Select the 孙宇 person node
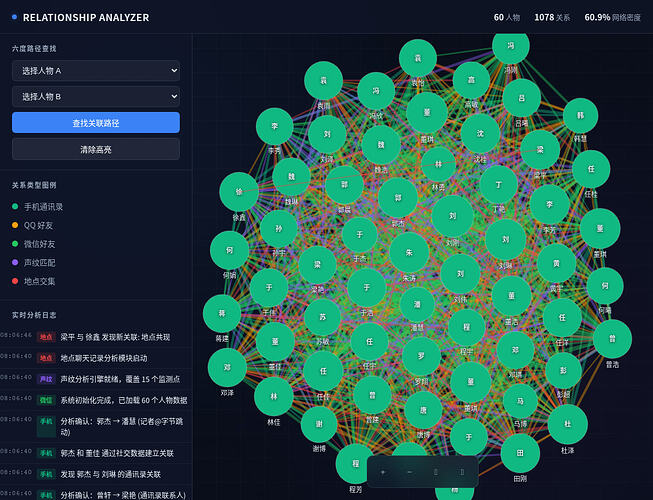This screenshot has height=500, width=653. point(279,229)
